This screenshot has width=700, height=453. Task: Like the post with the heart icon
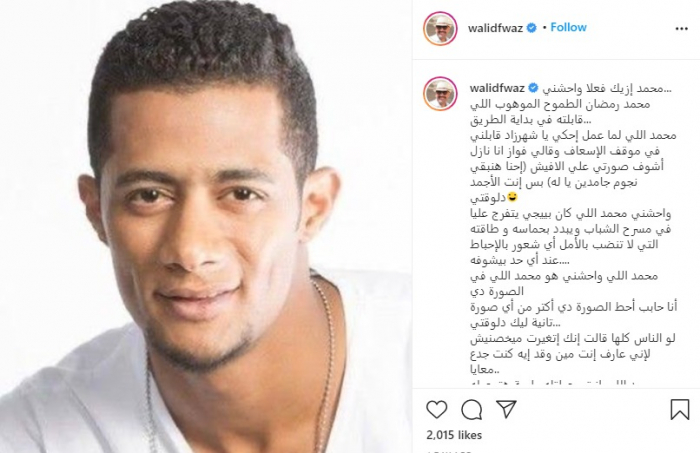point(437,409)
